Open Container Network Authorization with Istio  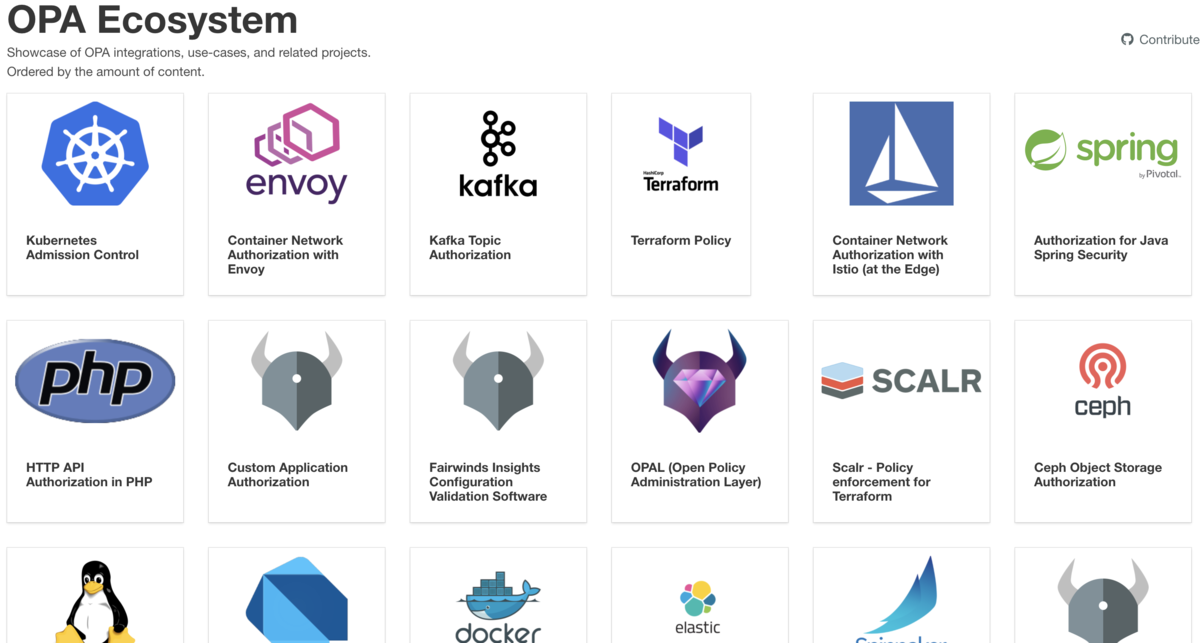(890, 255)
